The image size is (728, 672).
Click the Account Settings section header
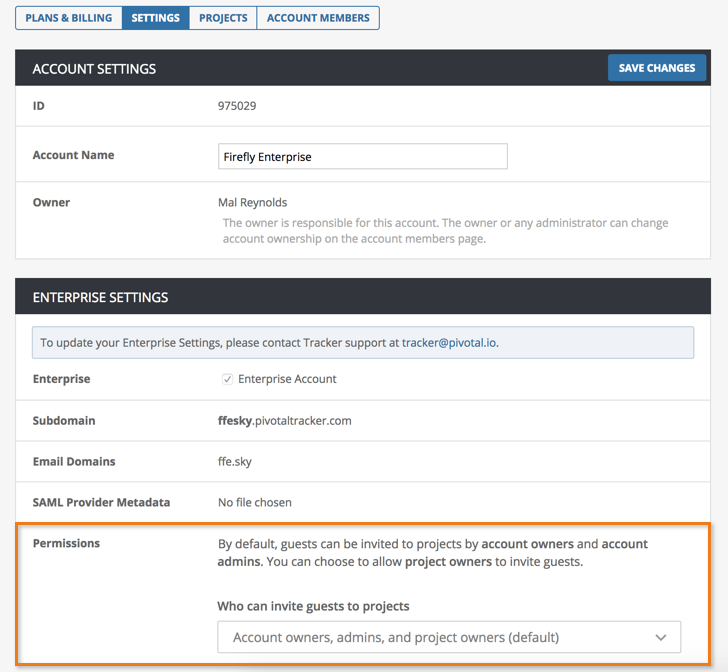(x=94, y=69)
